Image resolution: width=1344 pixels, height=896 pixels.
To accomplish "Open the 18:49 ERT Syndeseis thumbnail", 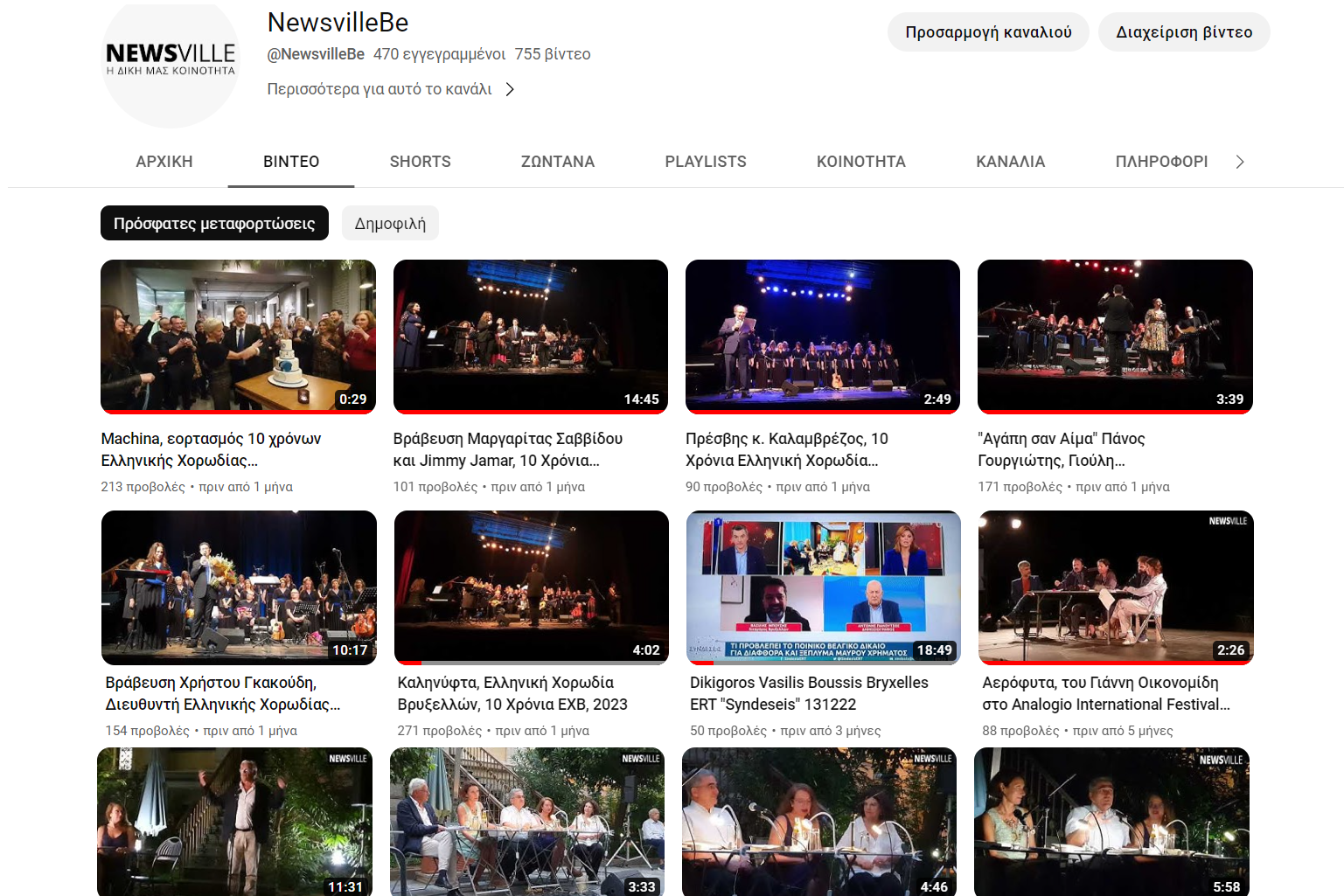I will [824, 587].
